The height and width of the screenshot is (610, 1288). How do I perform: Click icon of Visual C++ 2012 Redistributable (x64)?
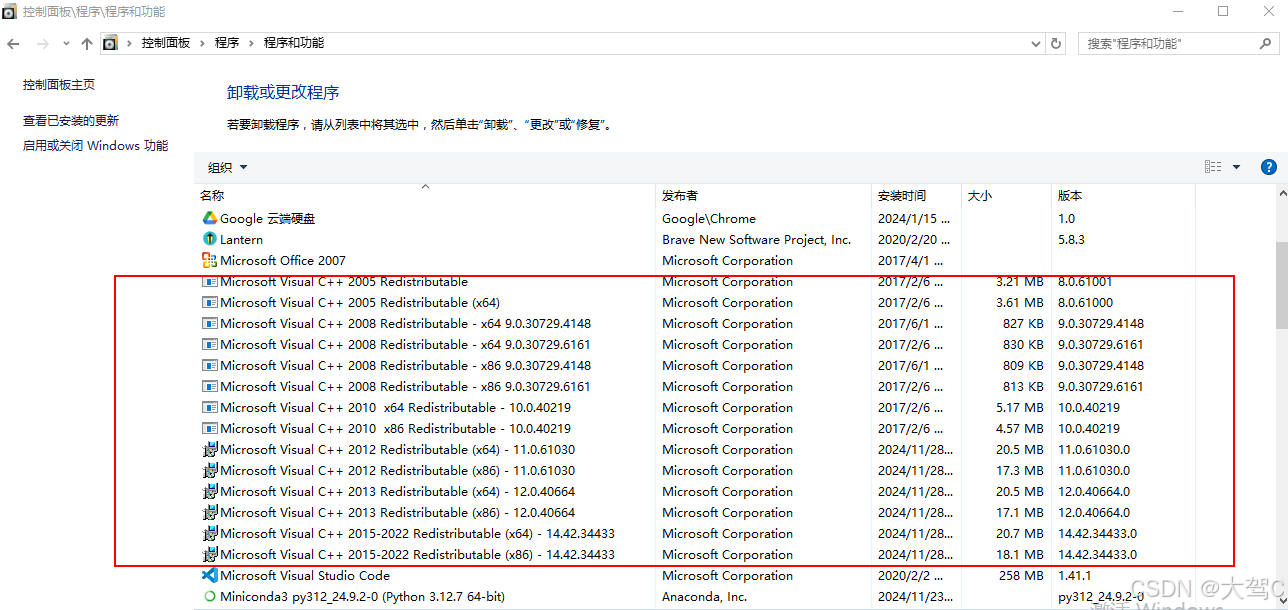(210, 449)
